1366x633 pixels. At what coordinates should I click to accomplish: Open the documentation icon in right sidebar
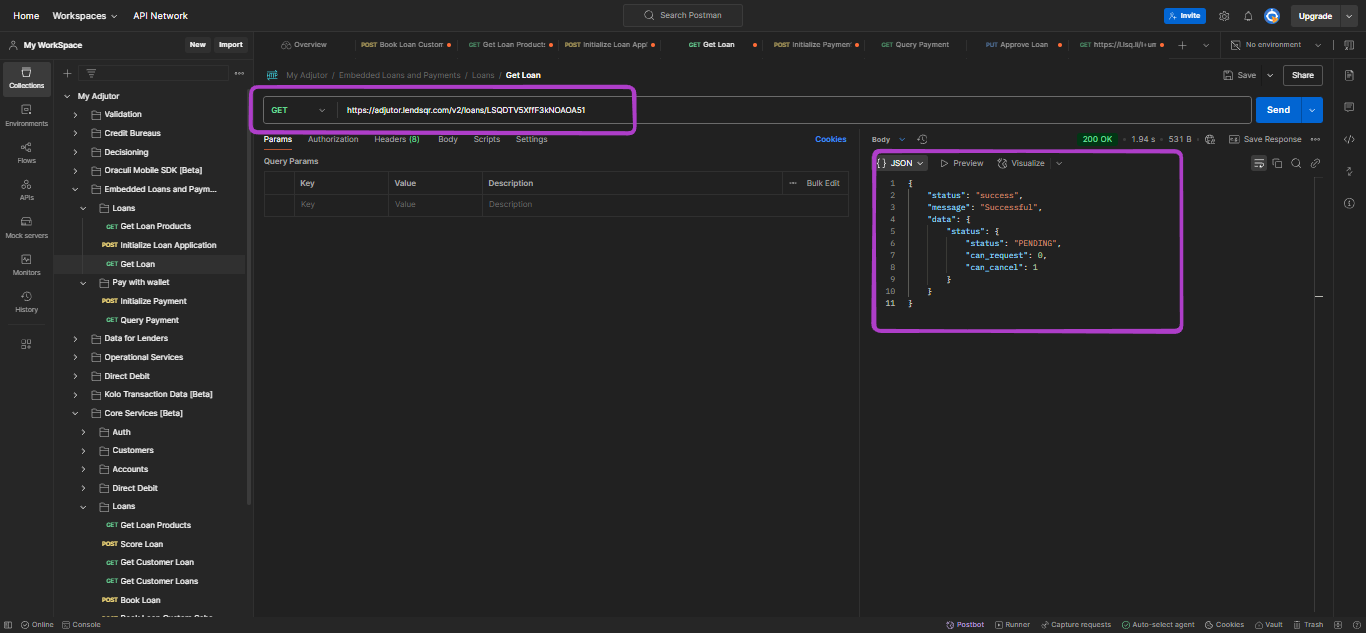coord(1349,75)
